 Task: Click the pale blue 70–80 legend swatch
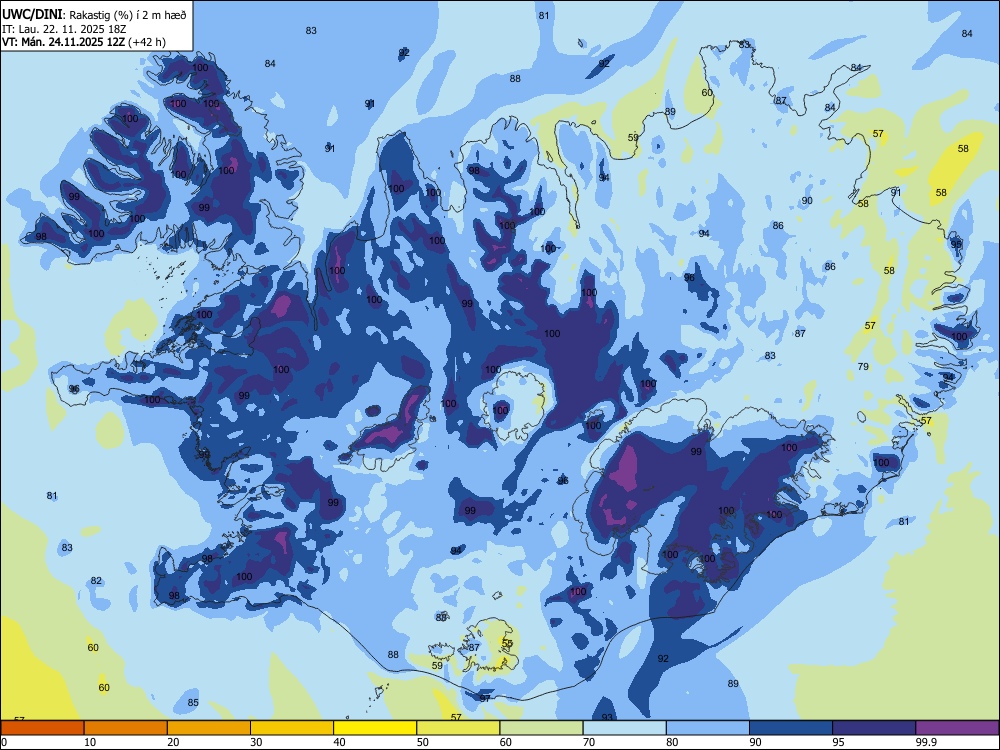(624, 728)
